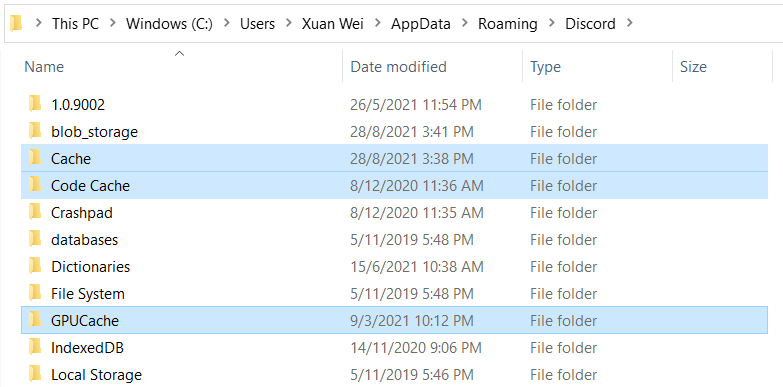
Task: Sort files by the Type column header
Action: (x=598, y=66)
